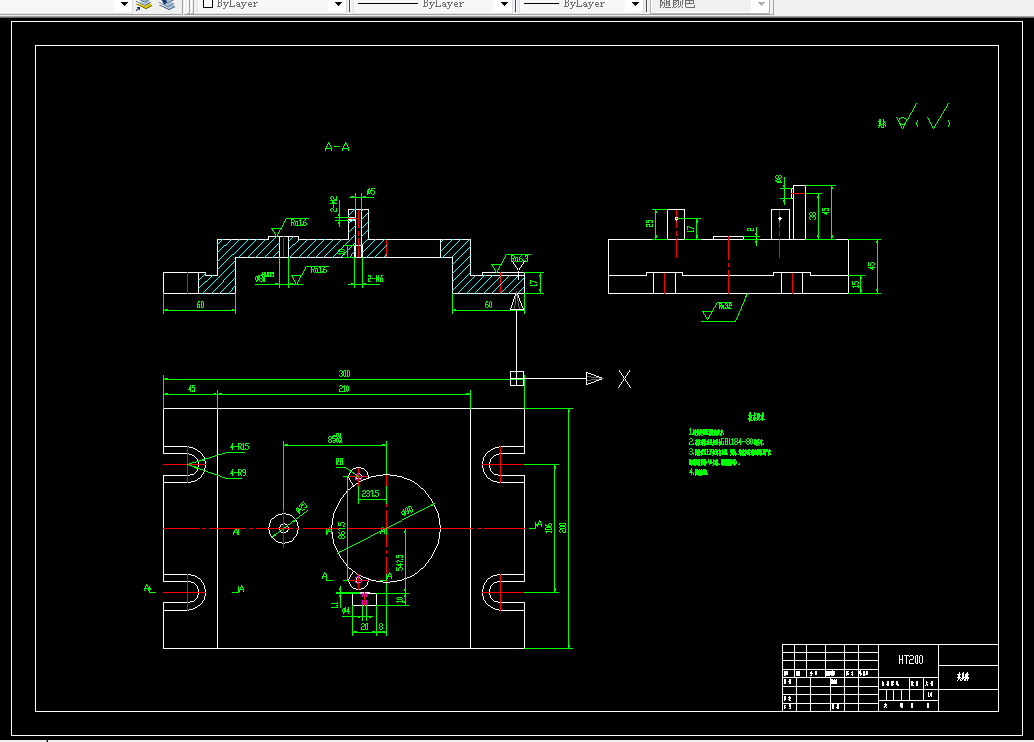This screenshot has height=742, width=1034.
Task: Click the X axis arrowhead of UCS
Action: pyautogui.click(x=594, y=378)
